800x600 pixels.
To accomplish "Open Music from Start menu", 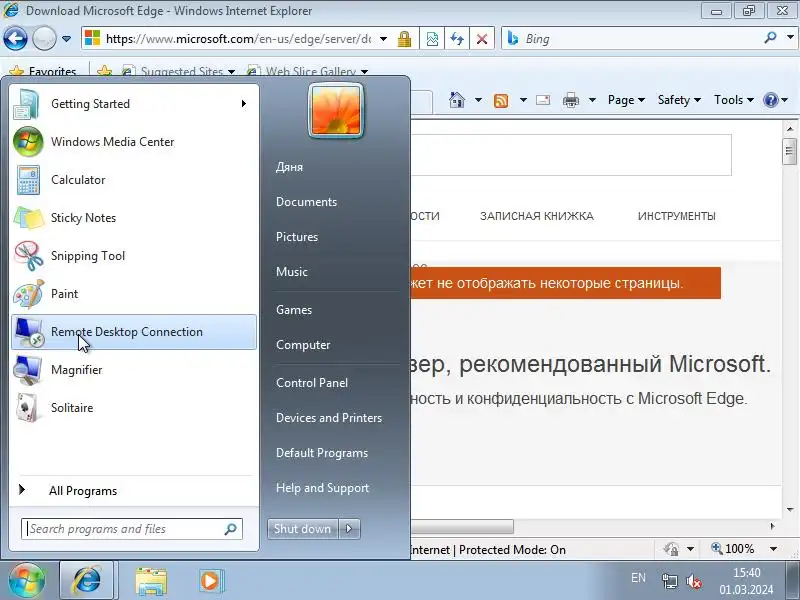I will [x=292, y=272].
